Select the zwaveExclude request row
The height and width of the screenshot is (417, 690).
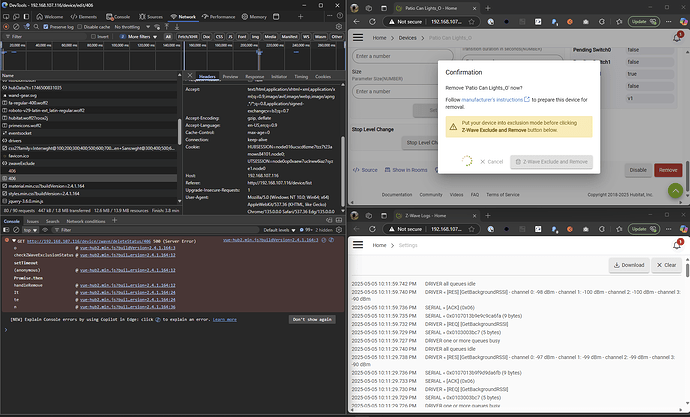click(x=89, y=163)
